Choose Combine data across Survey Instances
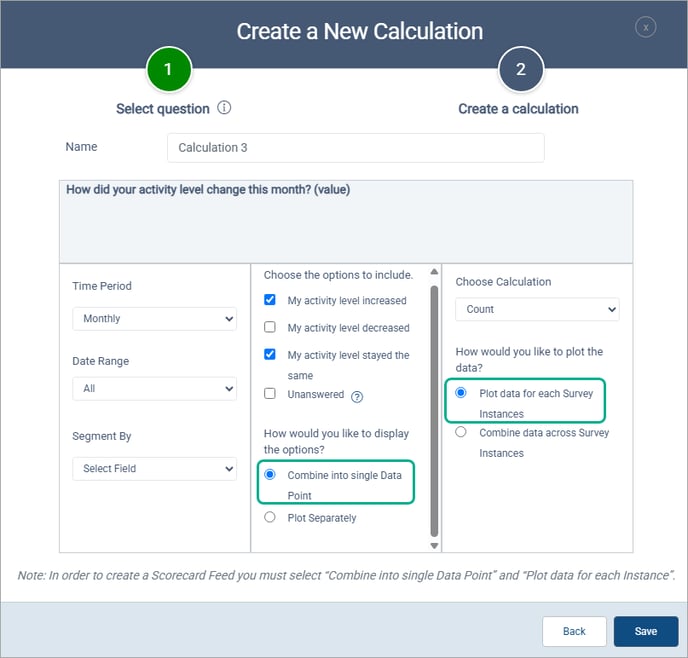 pos(461,433)
